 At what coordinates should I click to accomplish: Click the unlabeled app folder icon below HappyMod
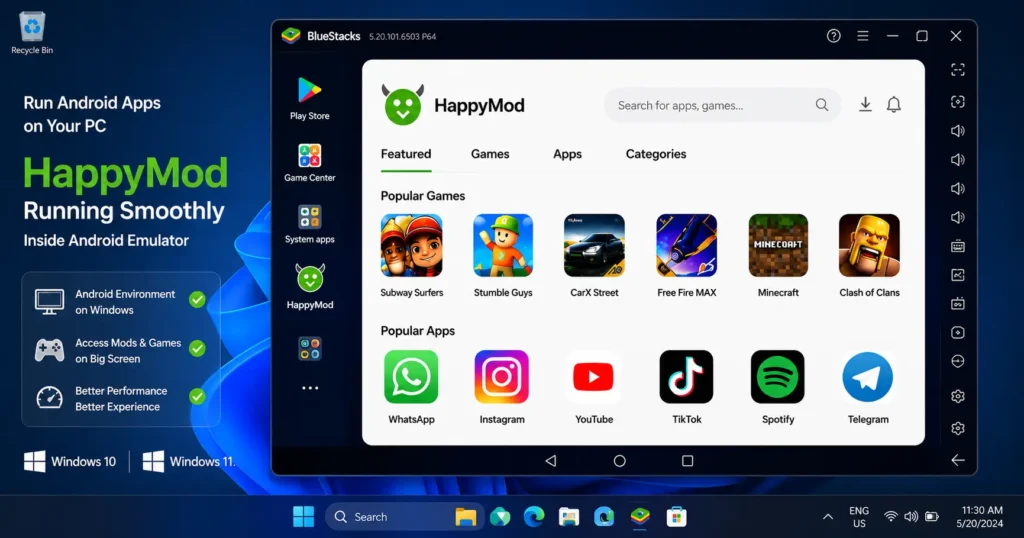point(310,349)
